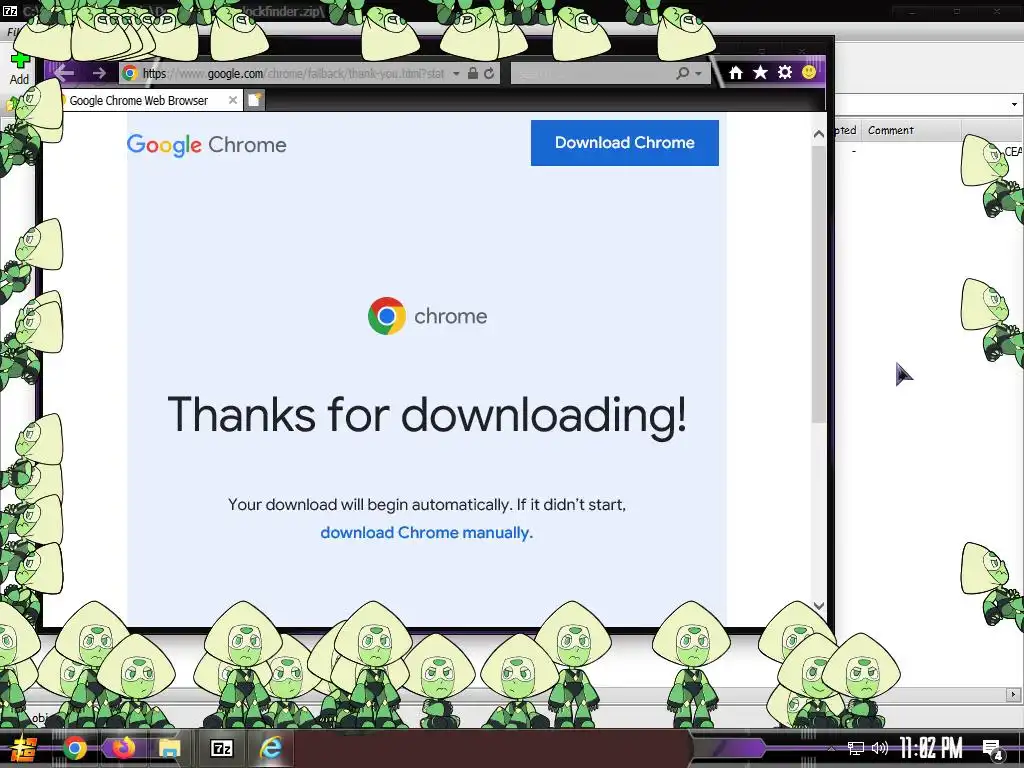1024x768 pixels.
Task: Go forward with the browser forward arrow
Action: [x=99, y=73]
